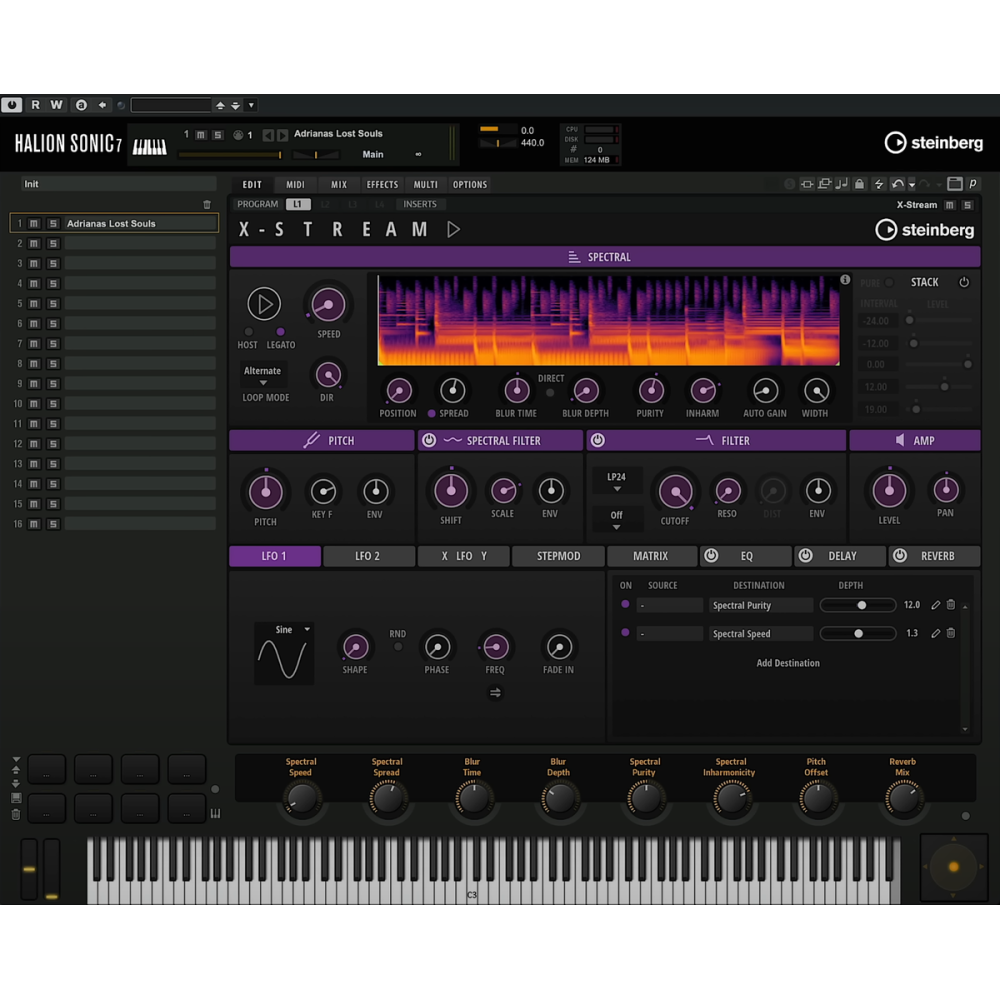The image size is (1000, 1000).
Task: Click the Inharmonicity knob
Action: coord(703,392)
